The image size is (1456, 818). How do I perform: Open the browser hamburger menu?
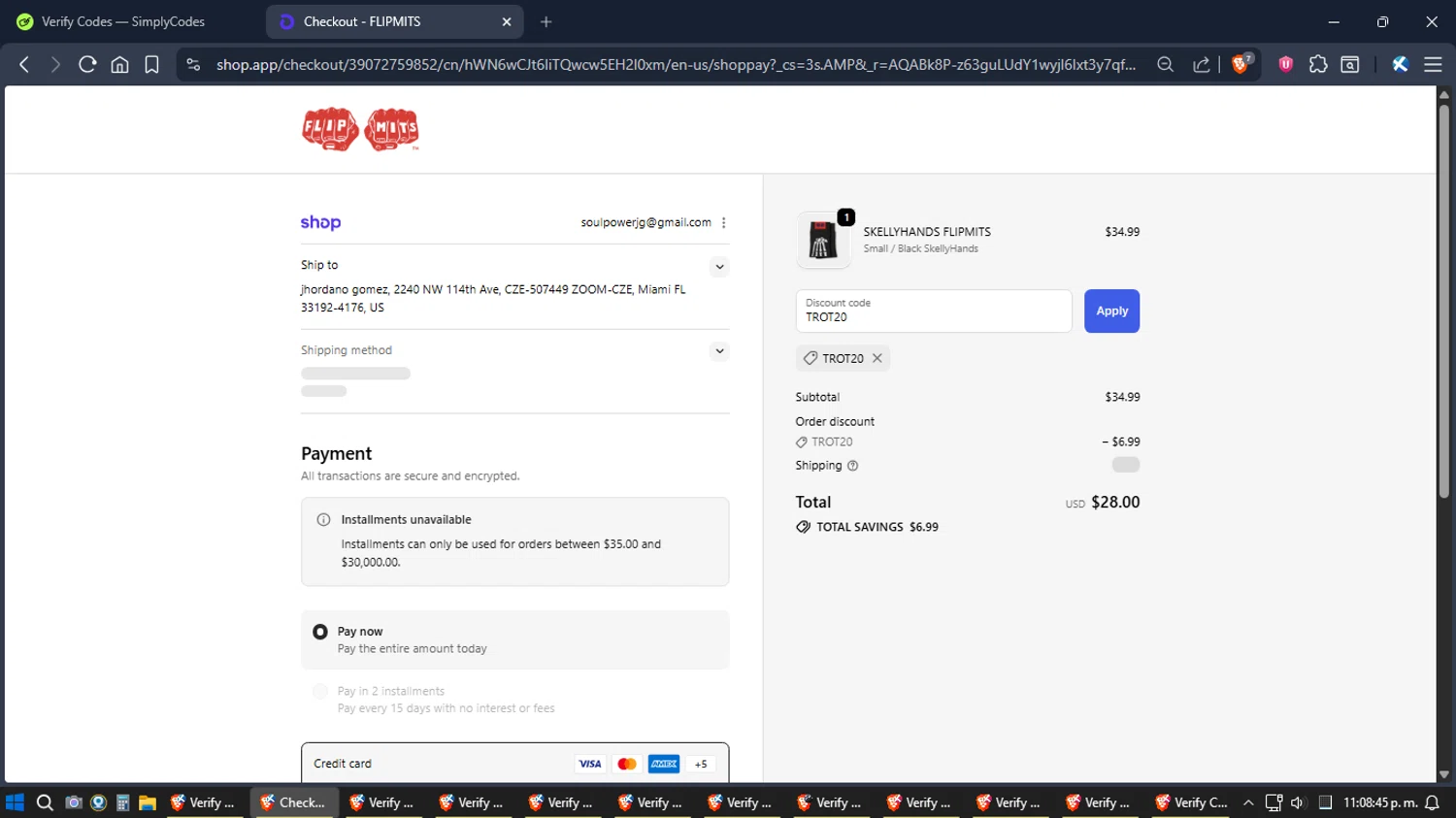[1433, 64]
